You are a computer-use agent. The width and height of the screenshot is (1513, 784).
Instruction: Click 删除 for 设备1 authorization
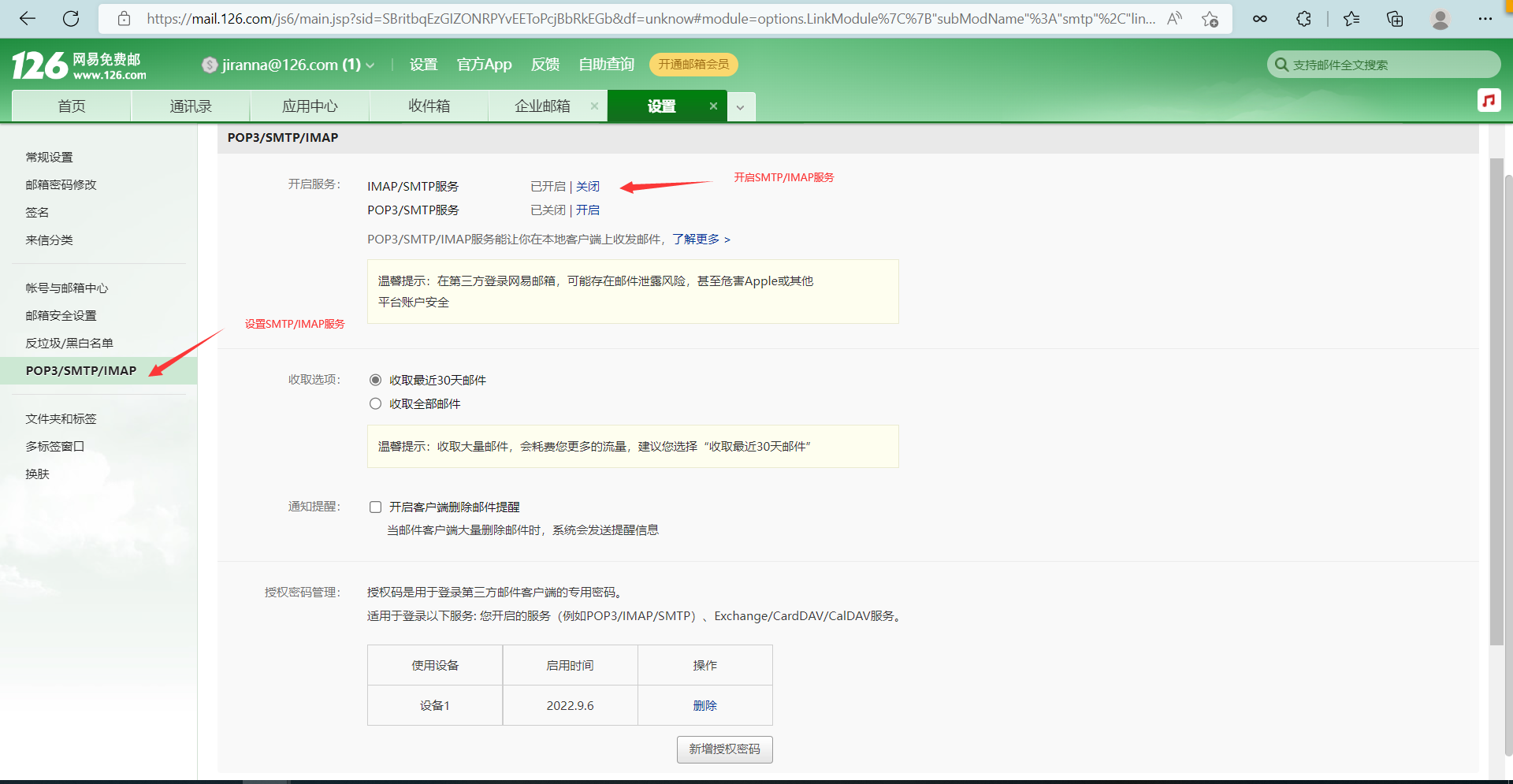click(705, 705)
